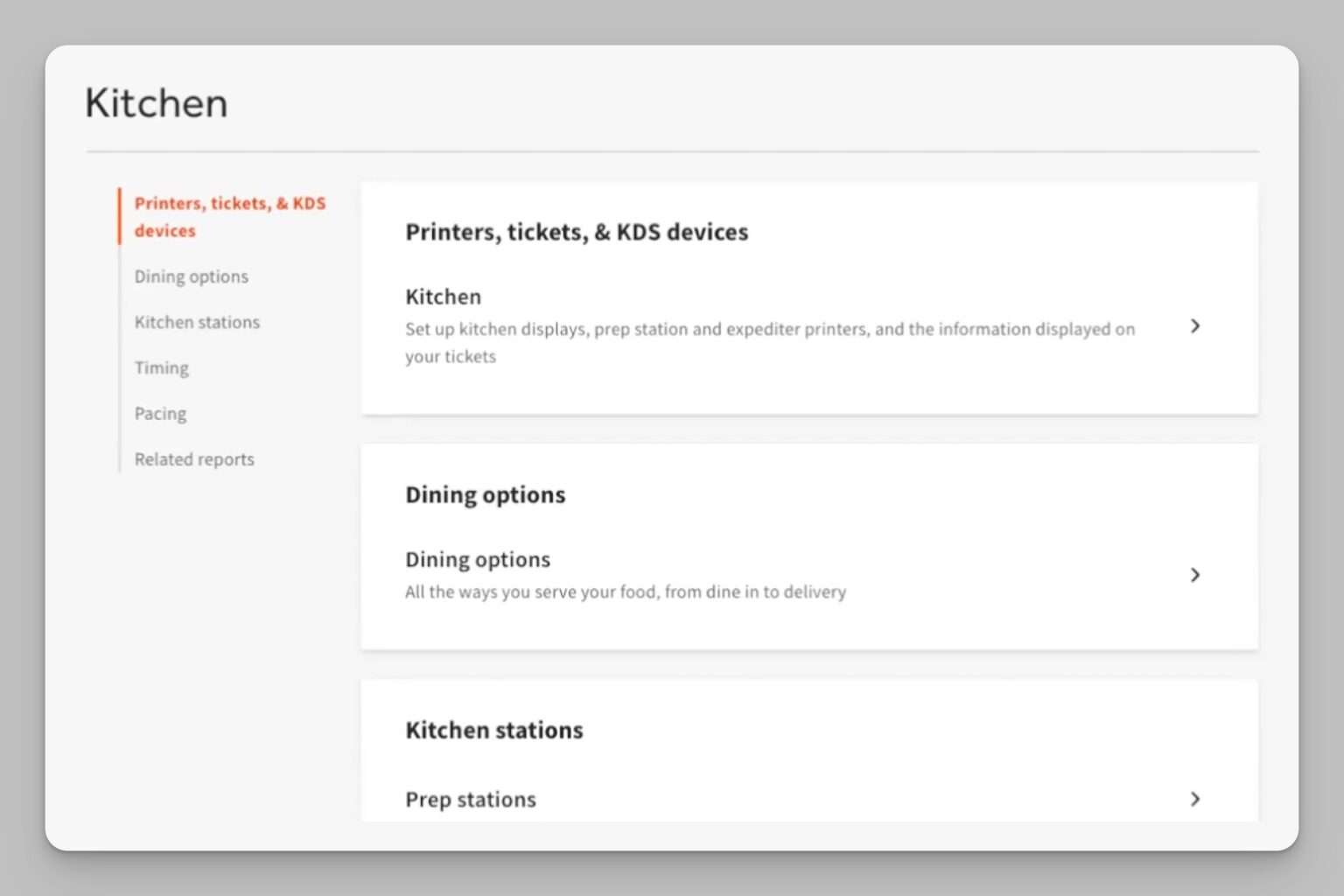This screenshot has height=896, width=1344.
Task: Go to Dining options in the sidebar
Action: point(192,276)
